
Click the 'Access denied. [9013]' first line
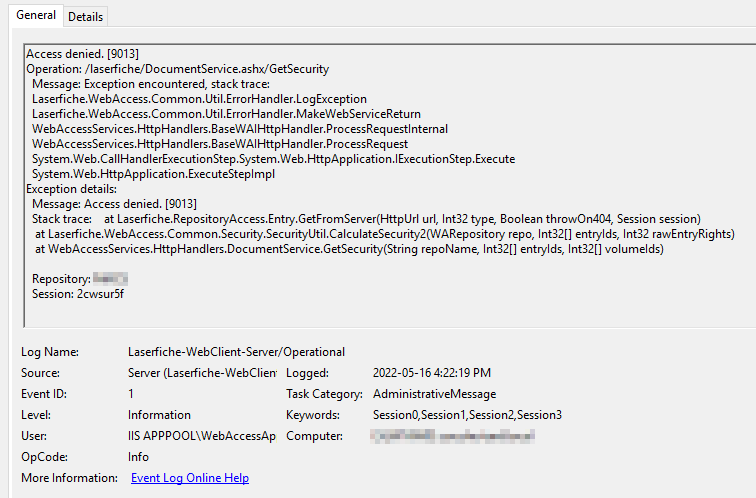[x=82, y=54]
